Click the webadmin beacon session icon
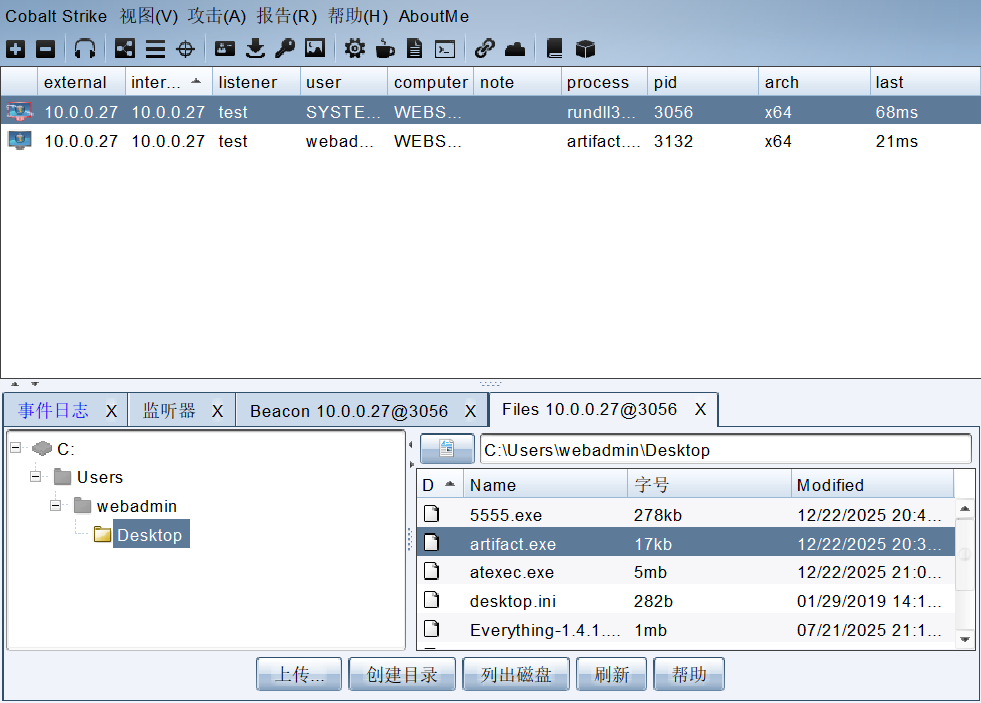Image resolution: width=981 pixels, height=703 pixels. (19, 140)
